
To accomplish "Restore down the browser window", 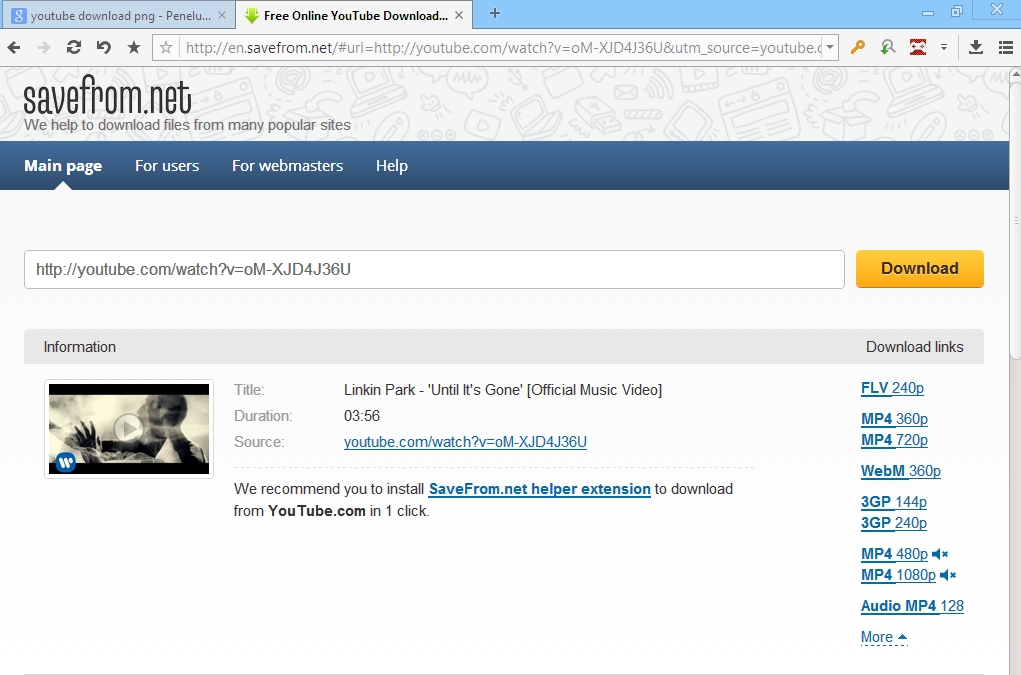I will pyautogui.click(x=957, y=11).
